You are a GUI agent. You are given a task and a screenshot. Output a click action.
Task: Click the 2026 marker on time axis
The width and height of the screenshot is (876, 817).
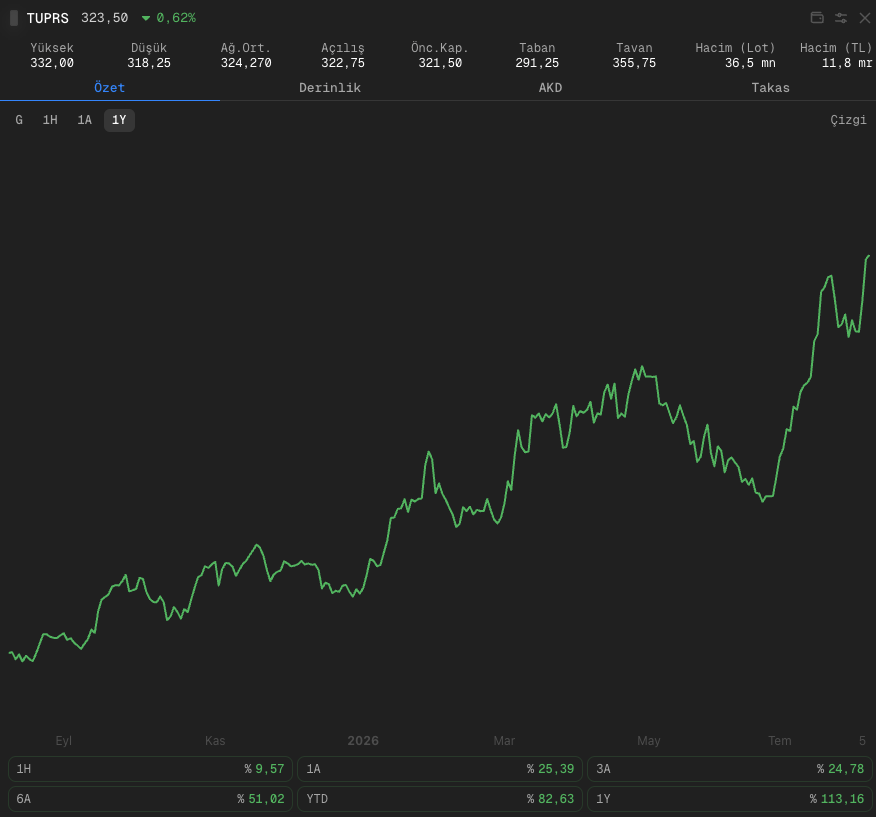[x=363, y=740]
